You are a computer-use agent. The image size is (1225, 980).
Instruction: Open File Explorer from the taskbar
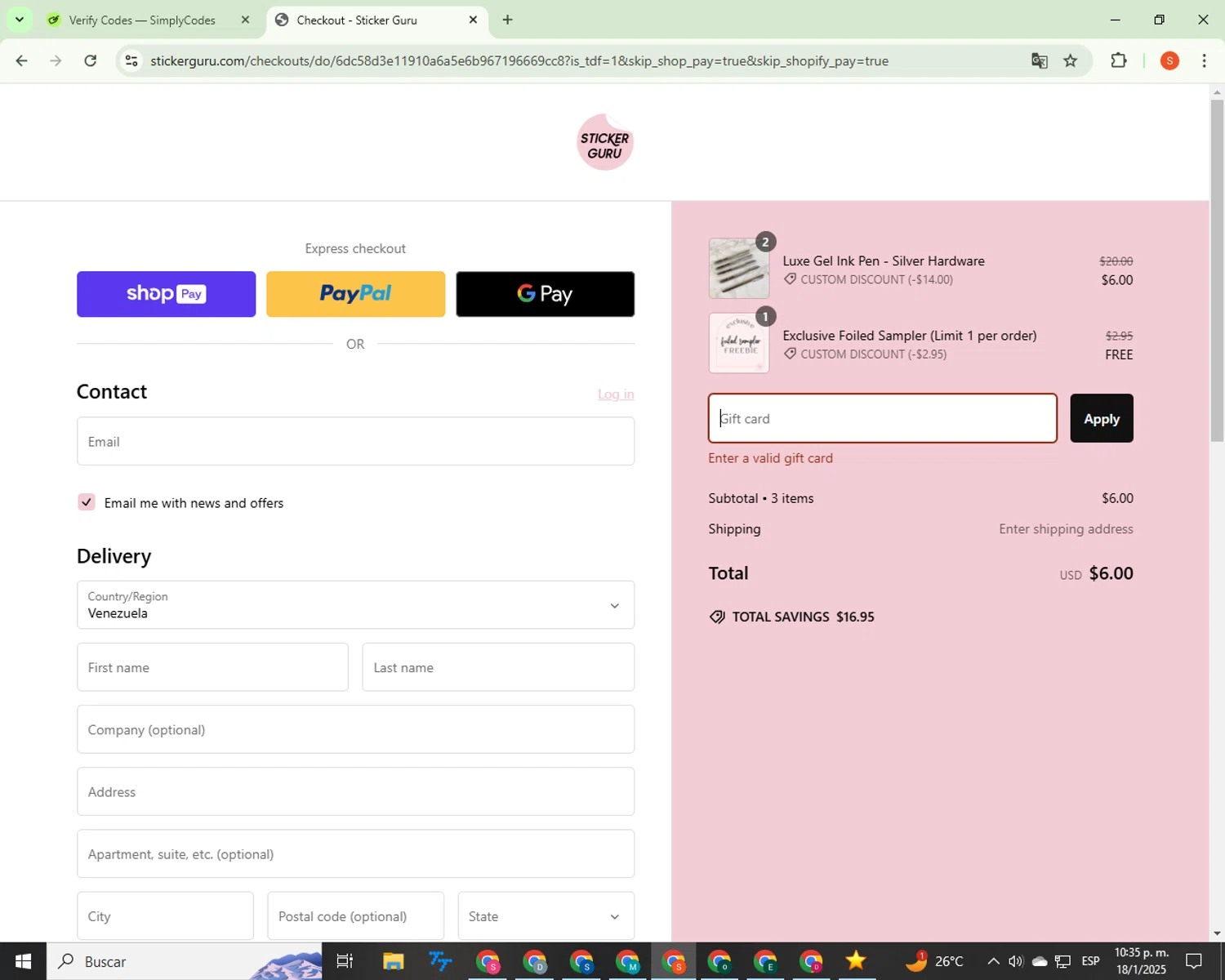pyautogui.click(x=393, y=961)
